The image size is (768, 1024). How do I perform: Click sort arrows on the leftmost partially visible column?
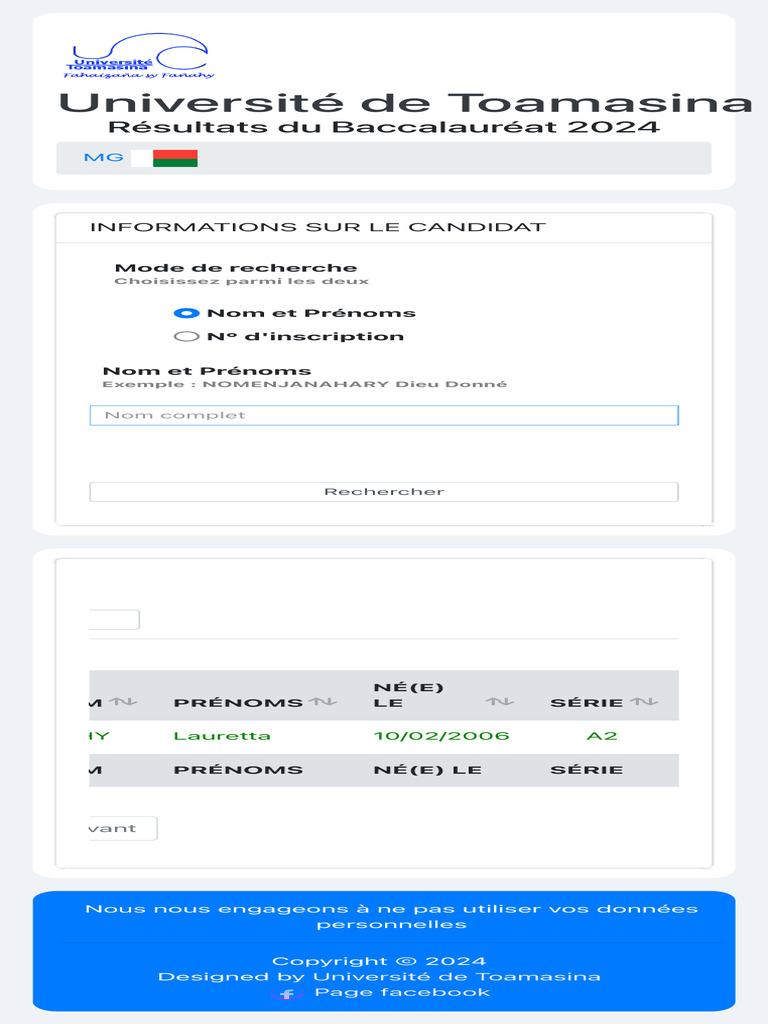(123, 702)
